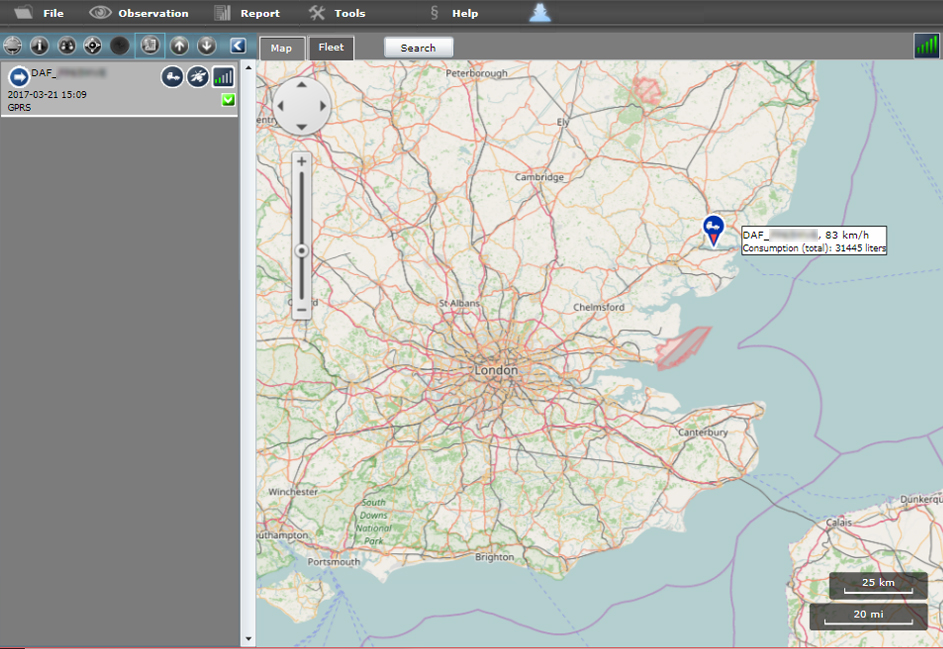Click the map zoom-out minus button

coord(301,311)
